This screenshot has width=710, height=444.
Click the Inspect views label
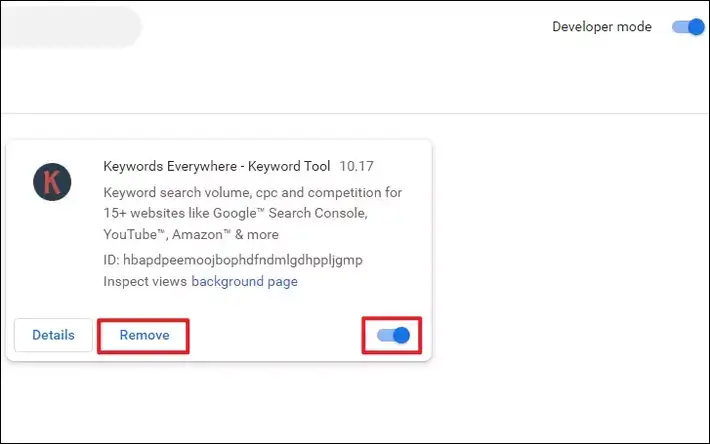(145, 282)
